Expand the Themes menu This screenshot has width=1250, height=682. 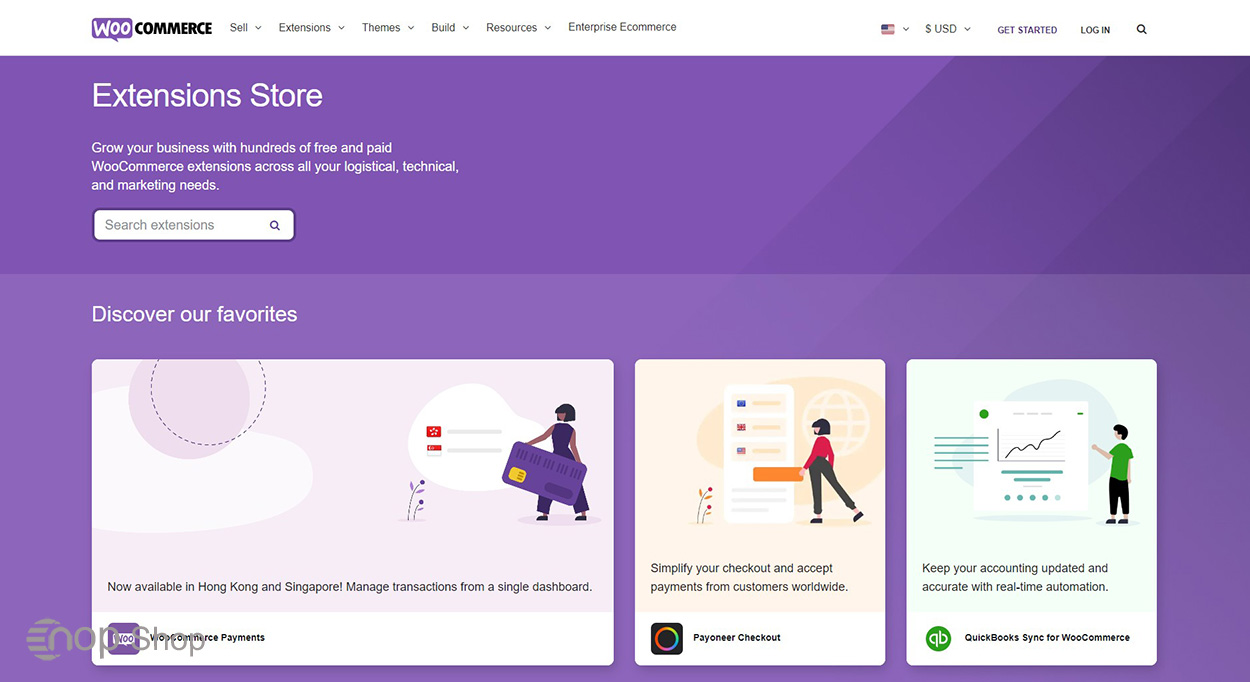388,27
